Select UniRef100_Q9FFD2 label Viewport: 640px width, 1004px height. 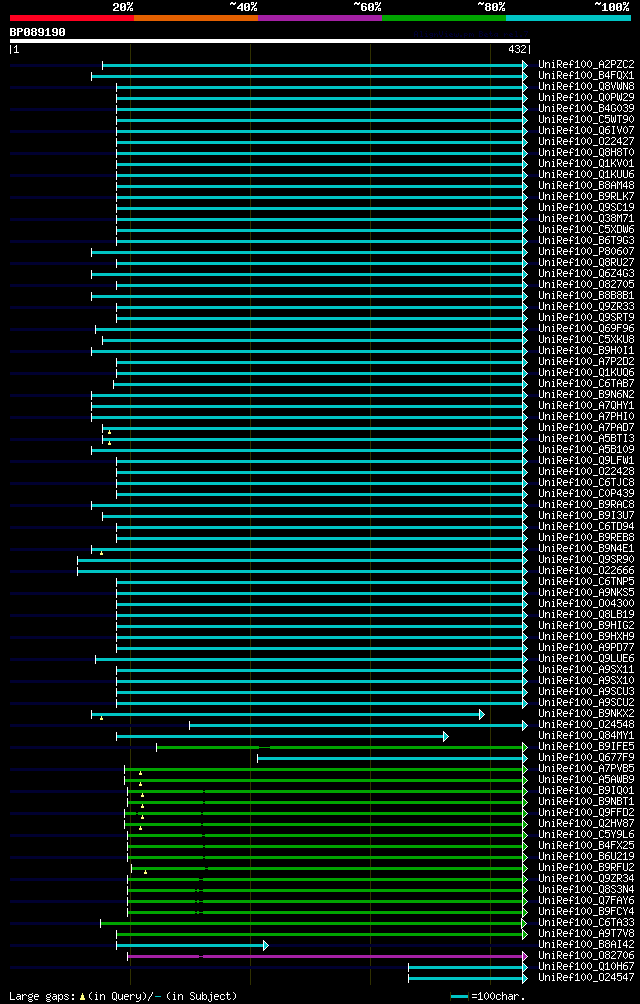coord(586,813)
